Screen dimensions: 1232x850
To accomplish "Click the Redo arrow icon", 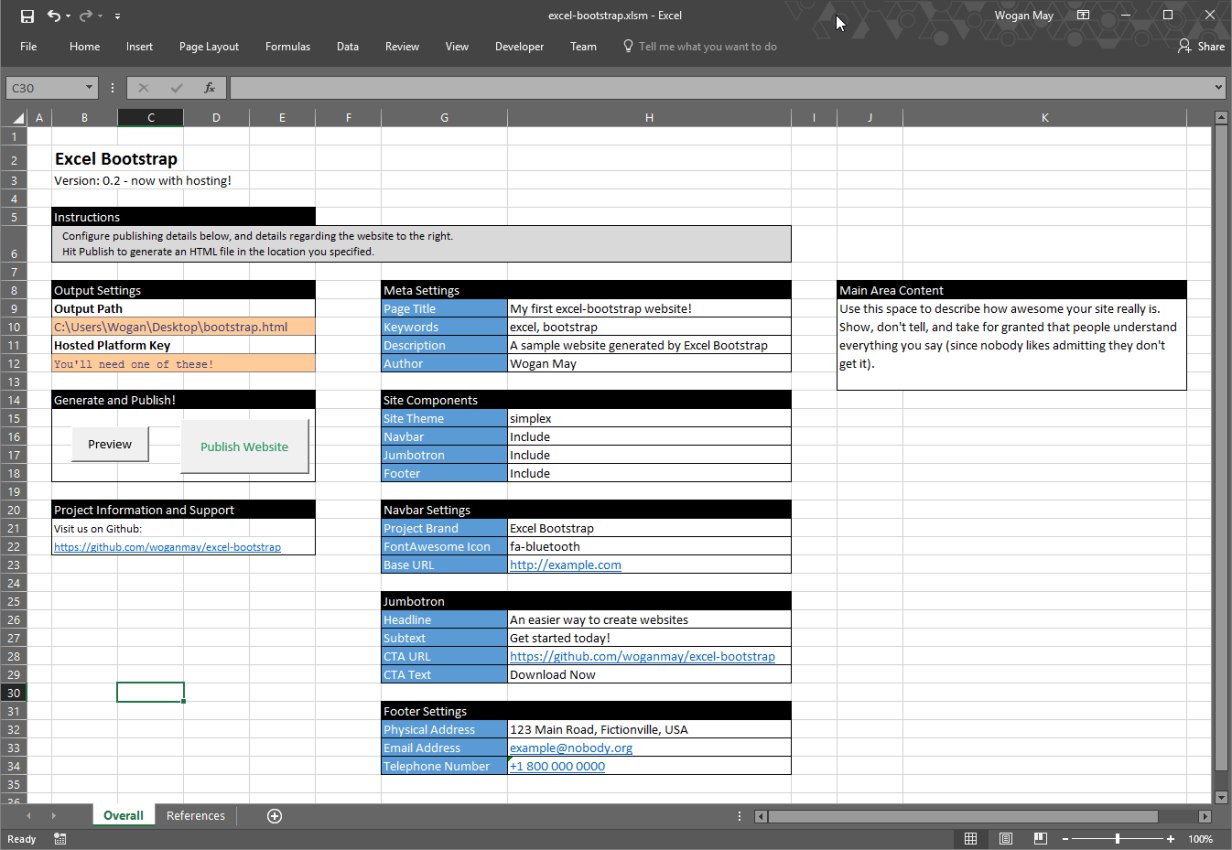I will pyautogui.click(x=86, y=16).
